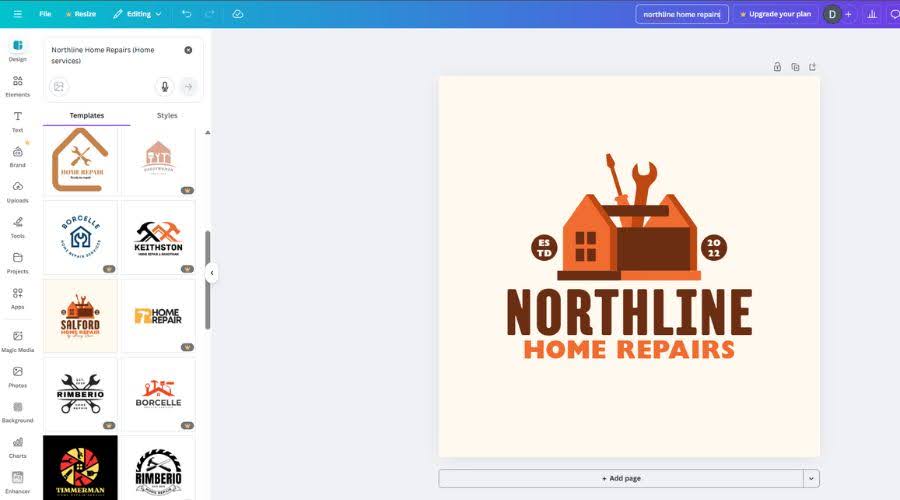900x500 pixels.
Task: Open the Photos sidebar panel
Action: pyautogui.click(x=18, y=377)
